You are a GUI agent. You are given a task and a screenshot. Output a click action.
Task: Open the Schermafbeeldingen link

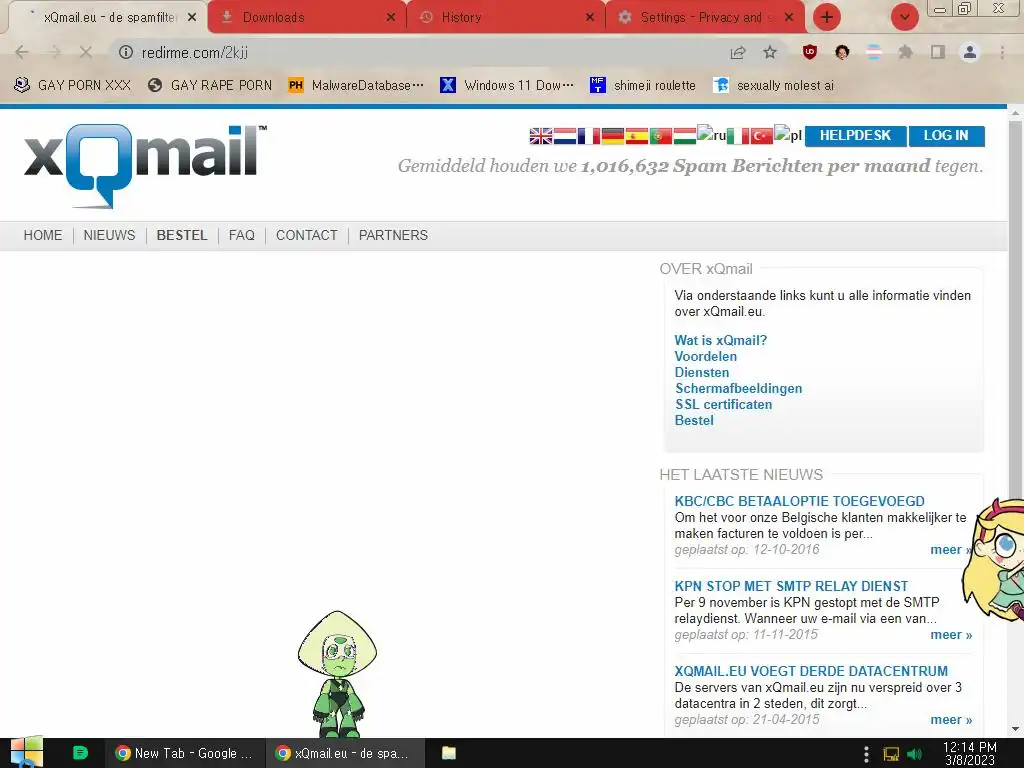tap(738, 389)
